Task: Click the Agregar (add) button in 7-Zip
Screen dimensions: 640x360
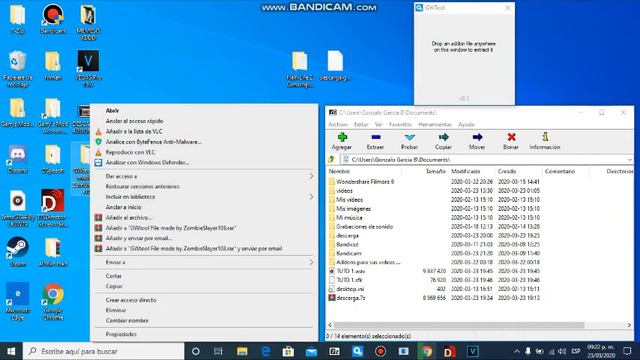Action: 342,141
